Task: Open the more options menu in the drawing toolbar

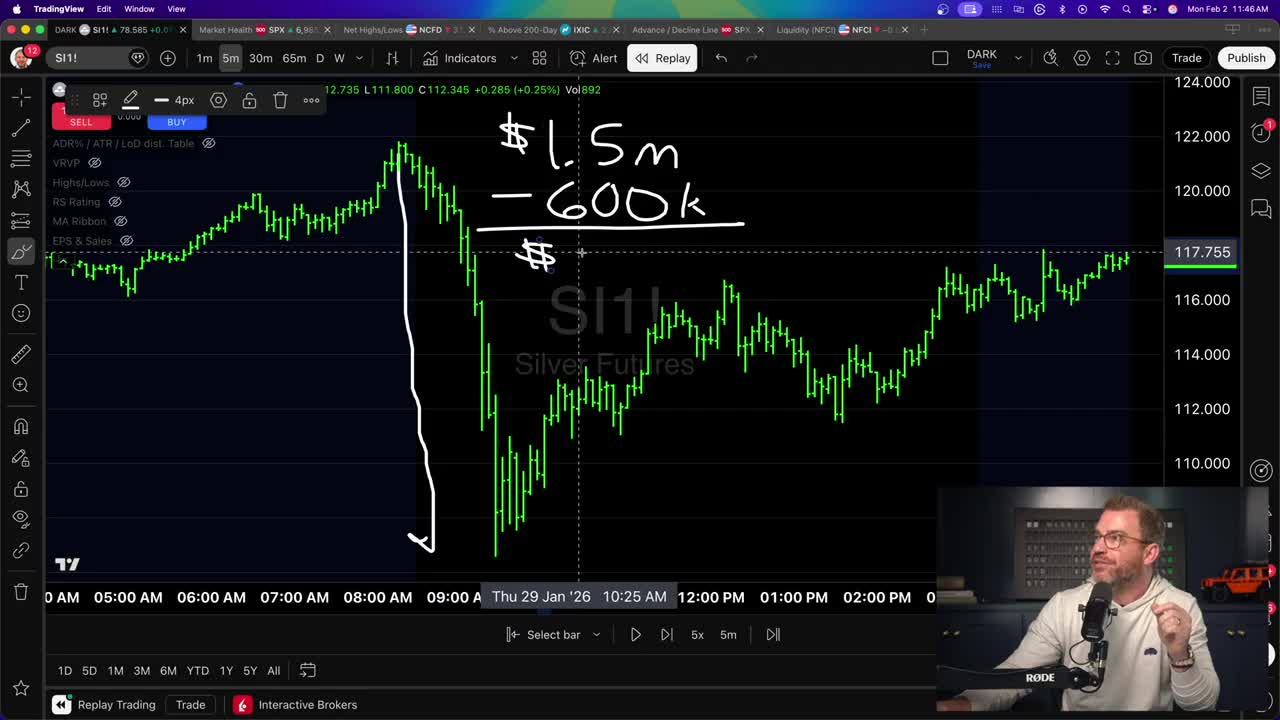Action: (311, 99)
